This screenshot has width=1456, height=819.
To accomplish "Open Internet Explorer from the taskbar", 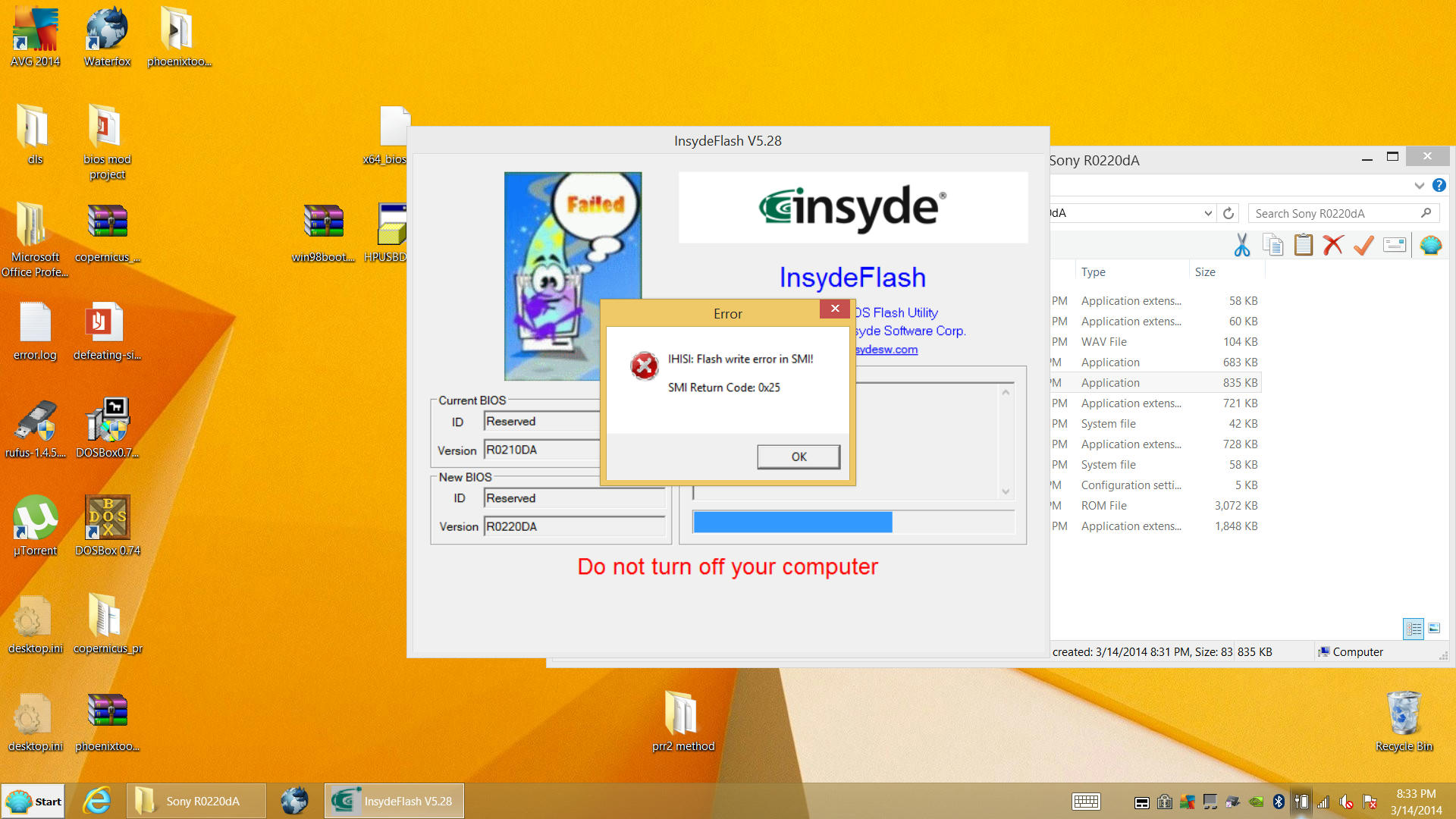I will tap(96, 802).
